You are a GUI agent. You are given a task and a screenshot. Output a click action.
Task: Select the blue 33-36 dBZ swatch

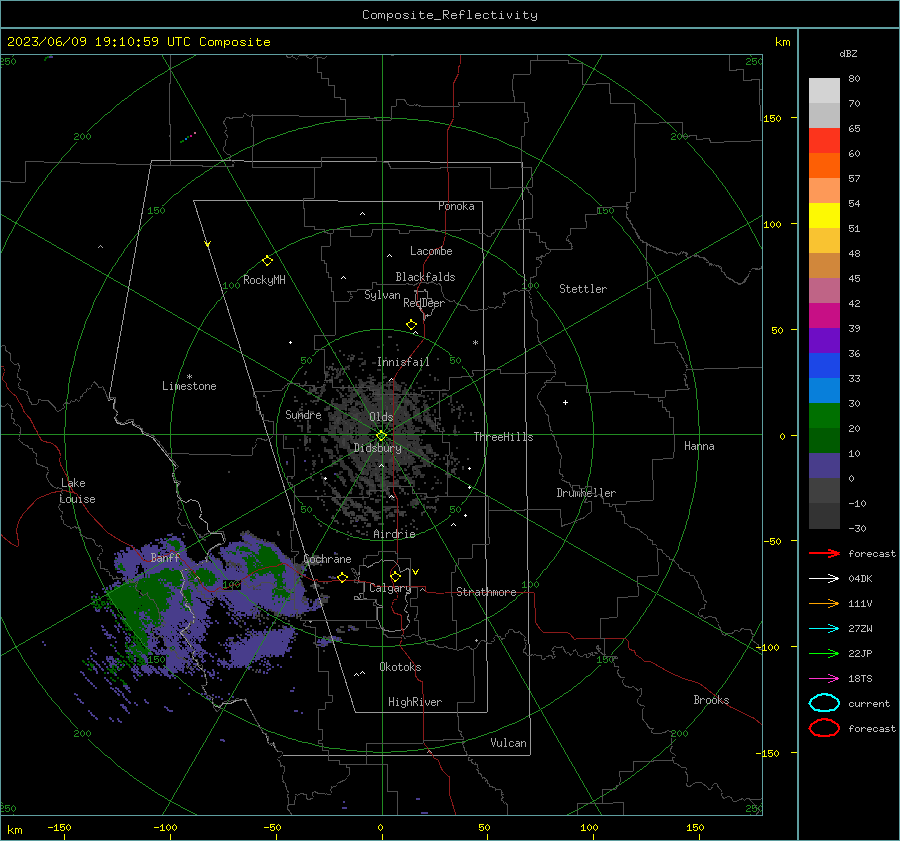[x=824, y=365]
